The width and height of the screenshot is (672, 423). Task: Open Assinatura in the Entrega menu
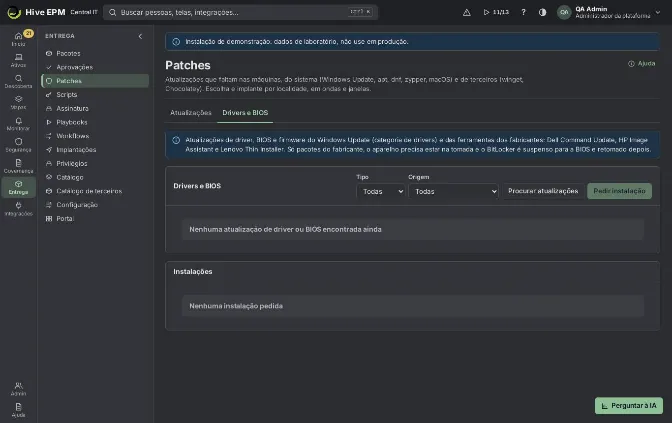tap(95, 108)
